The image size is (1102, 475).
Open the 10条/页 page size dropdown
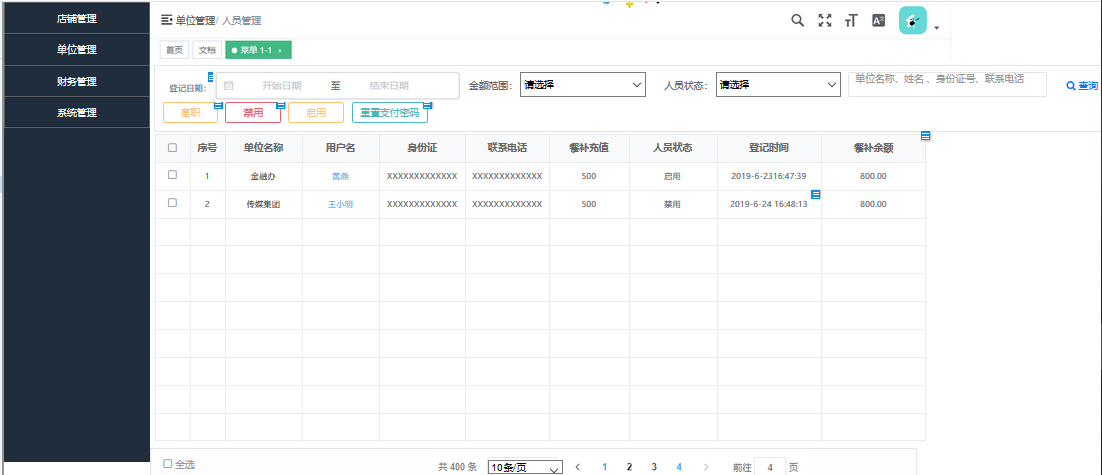tap(525, 467)
